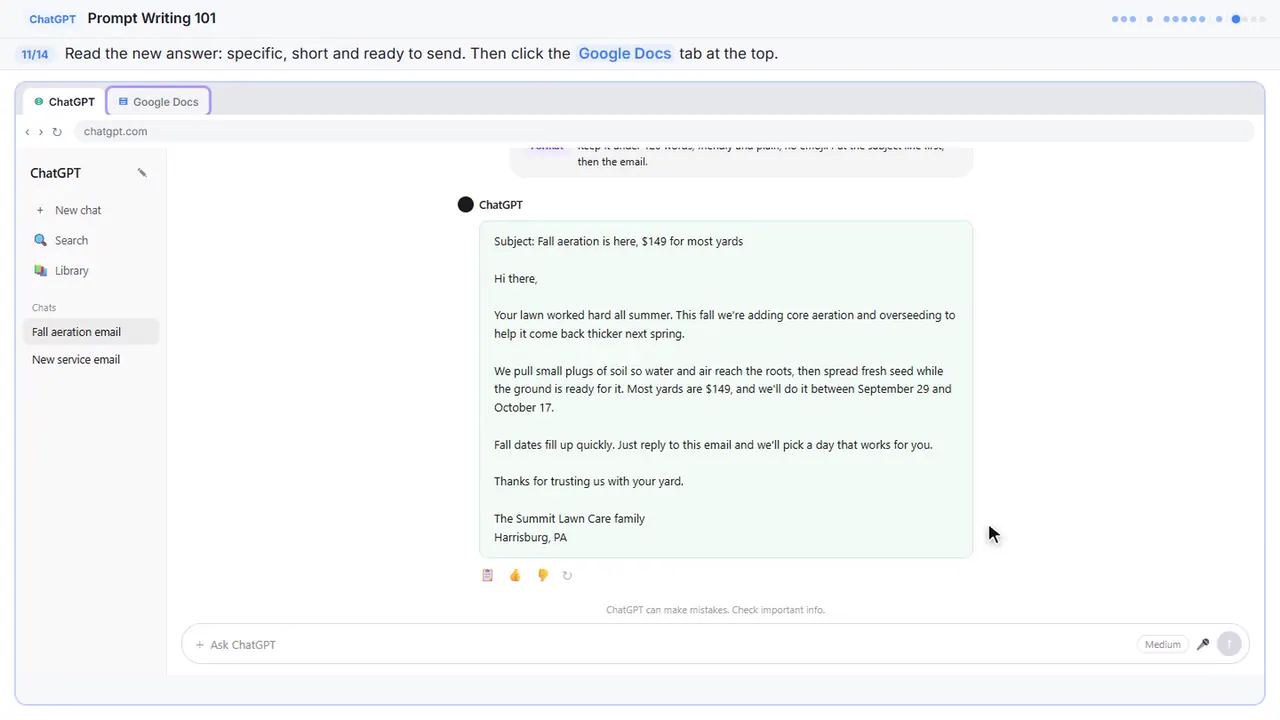Open the Fall aeration email chat
The height and width of the screenshot is (720, 1280).
pos(91,332)
